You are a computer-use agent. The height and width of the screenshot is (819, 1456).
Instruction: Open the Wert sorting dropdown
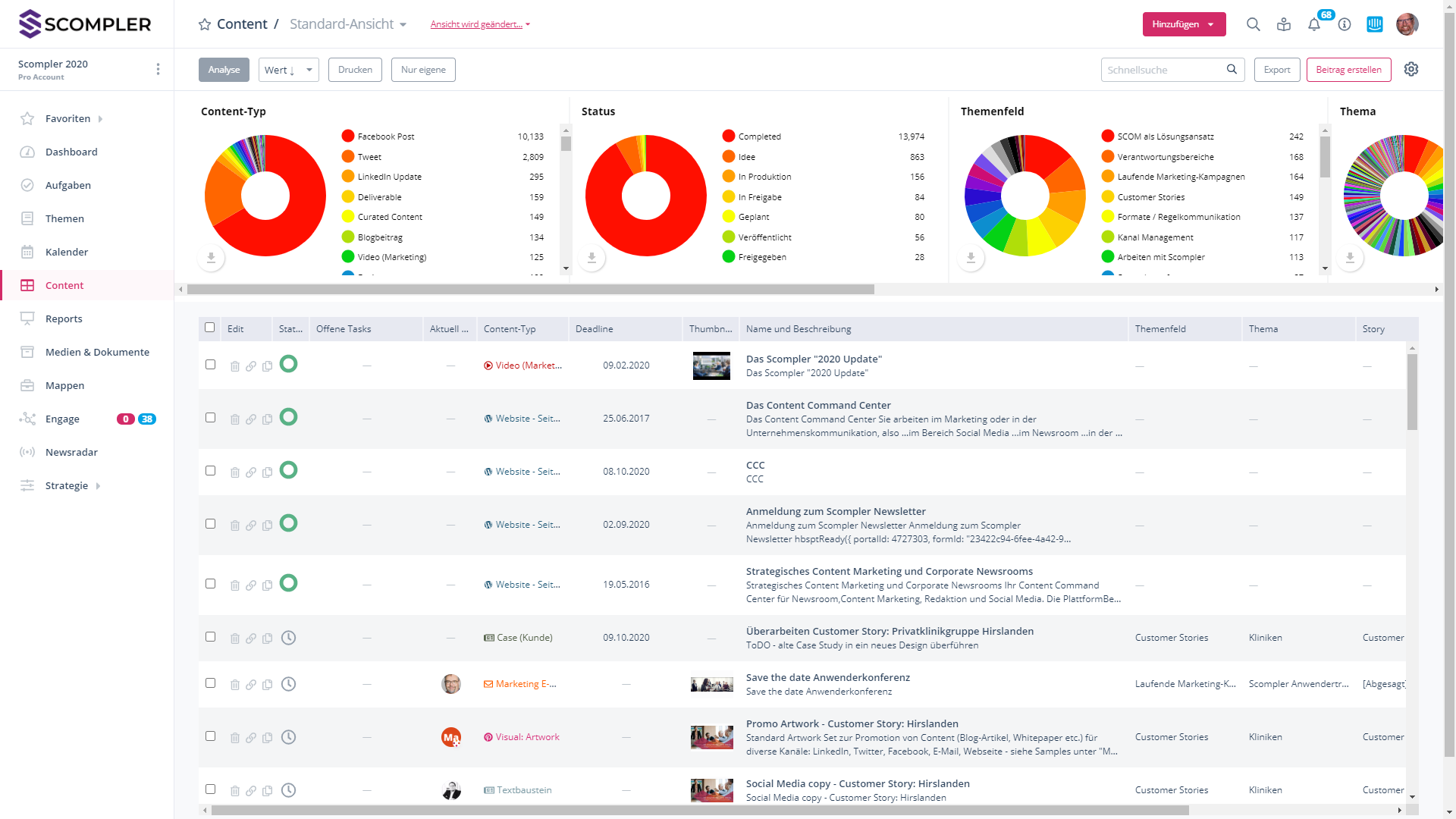288,70
